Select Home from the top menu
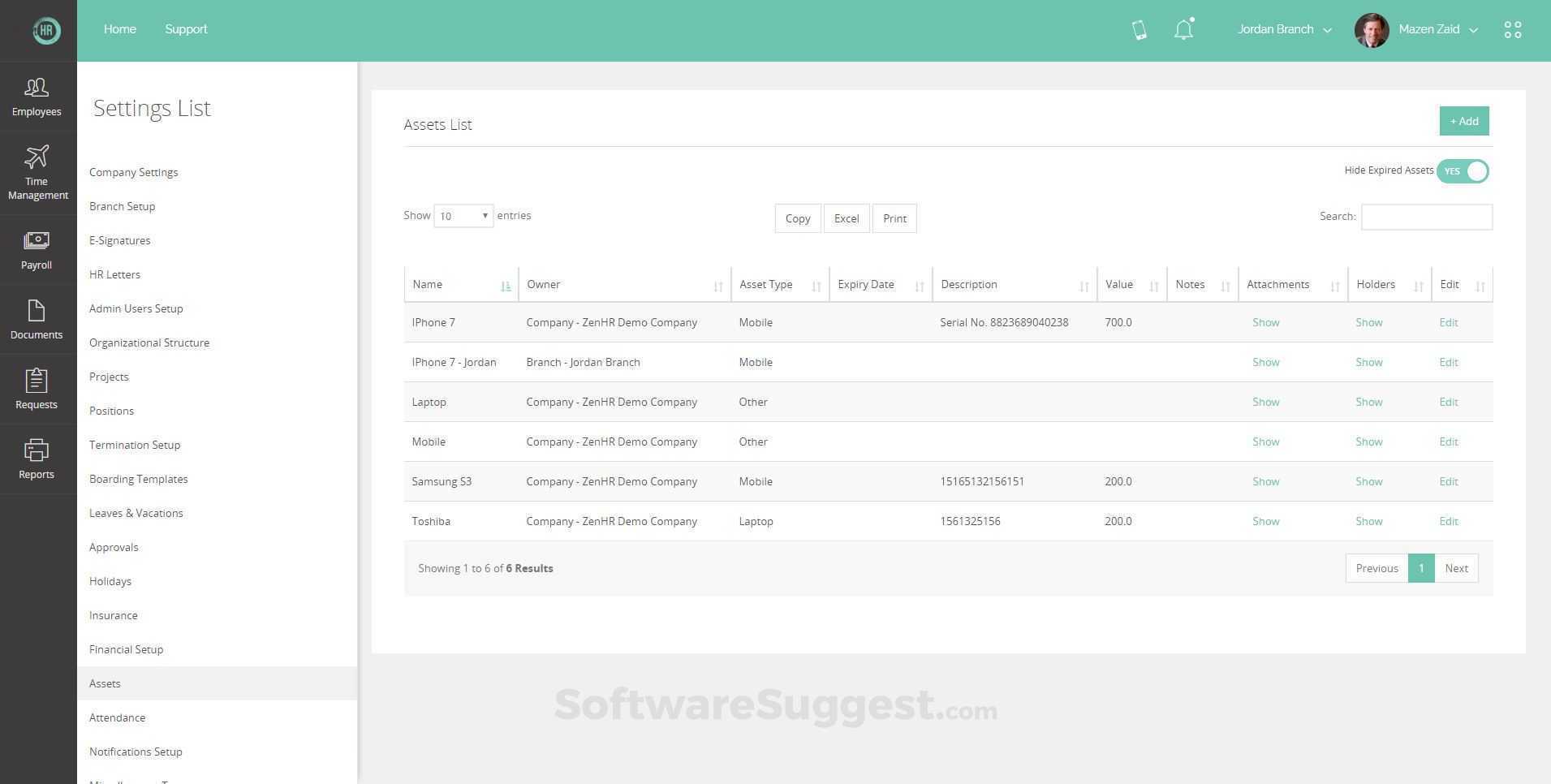1551x784 pixels. tap(119, 29)
